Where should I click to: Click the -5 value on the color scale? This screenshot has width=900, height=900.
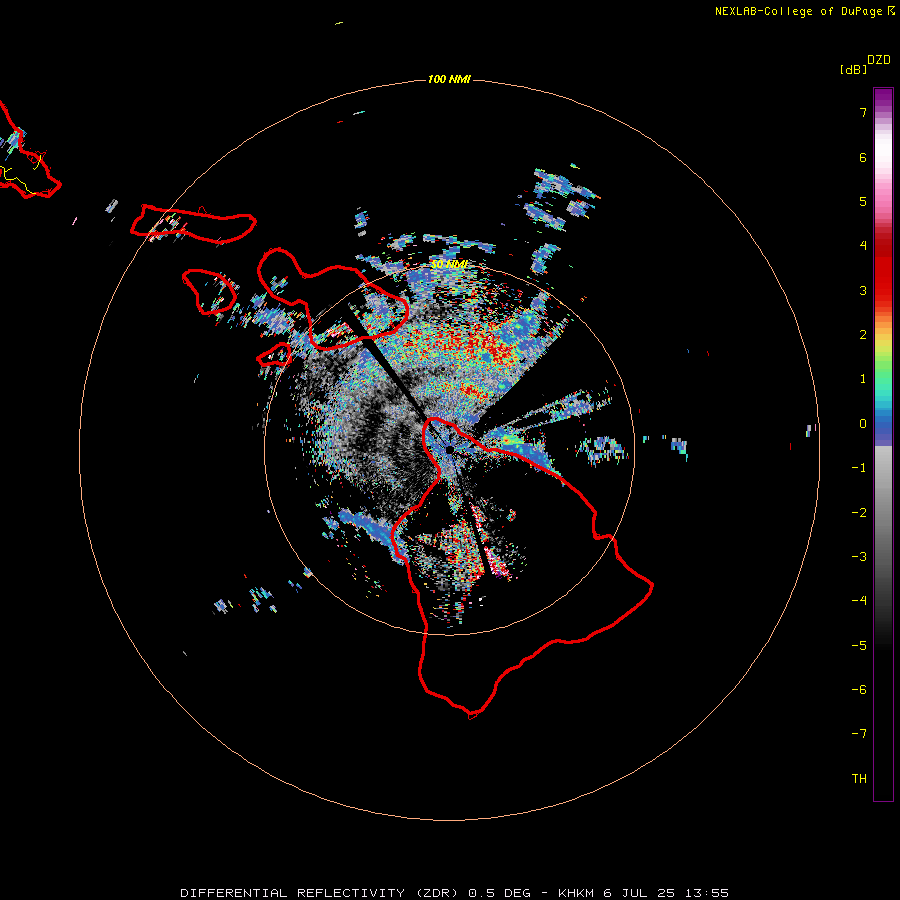click(859, 646)
